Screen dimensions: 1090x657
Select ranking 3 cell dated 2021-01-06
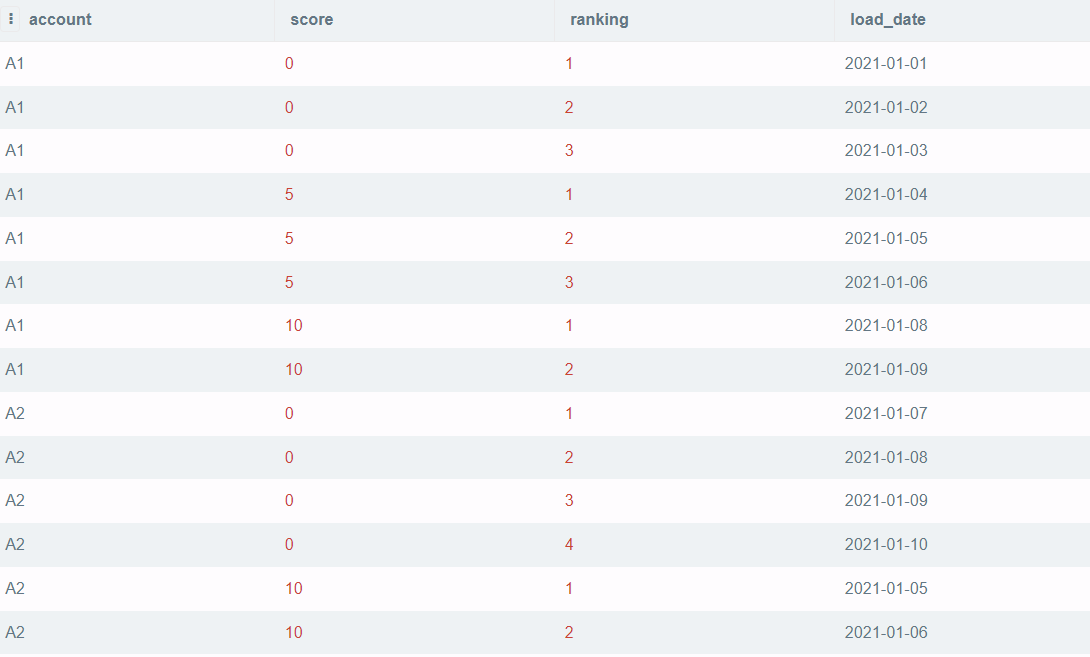[569, 282]
